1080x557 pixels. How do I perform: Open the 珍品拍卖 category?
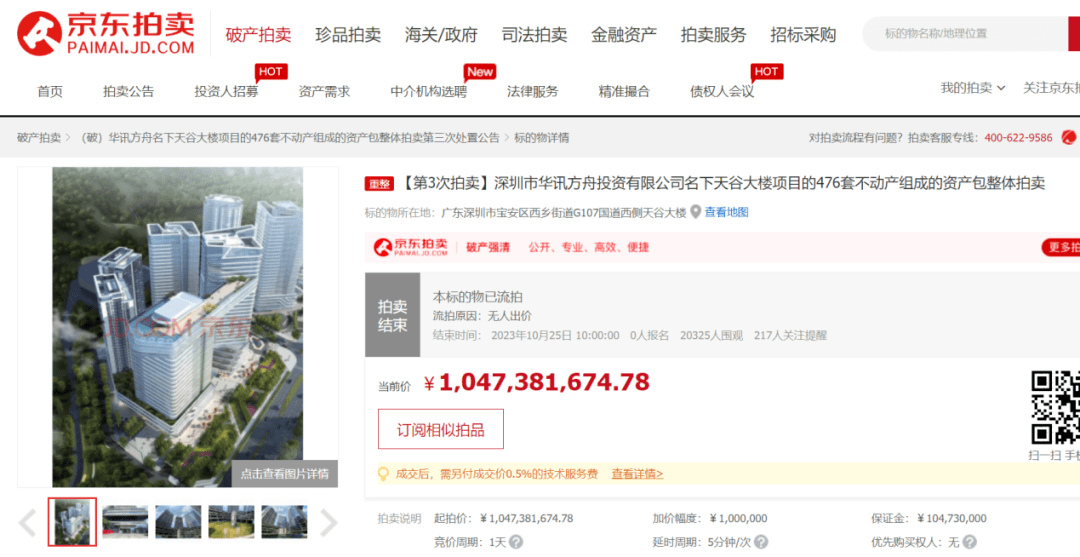[x=348, y=34]
